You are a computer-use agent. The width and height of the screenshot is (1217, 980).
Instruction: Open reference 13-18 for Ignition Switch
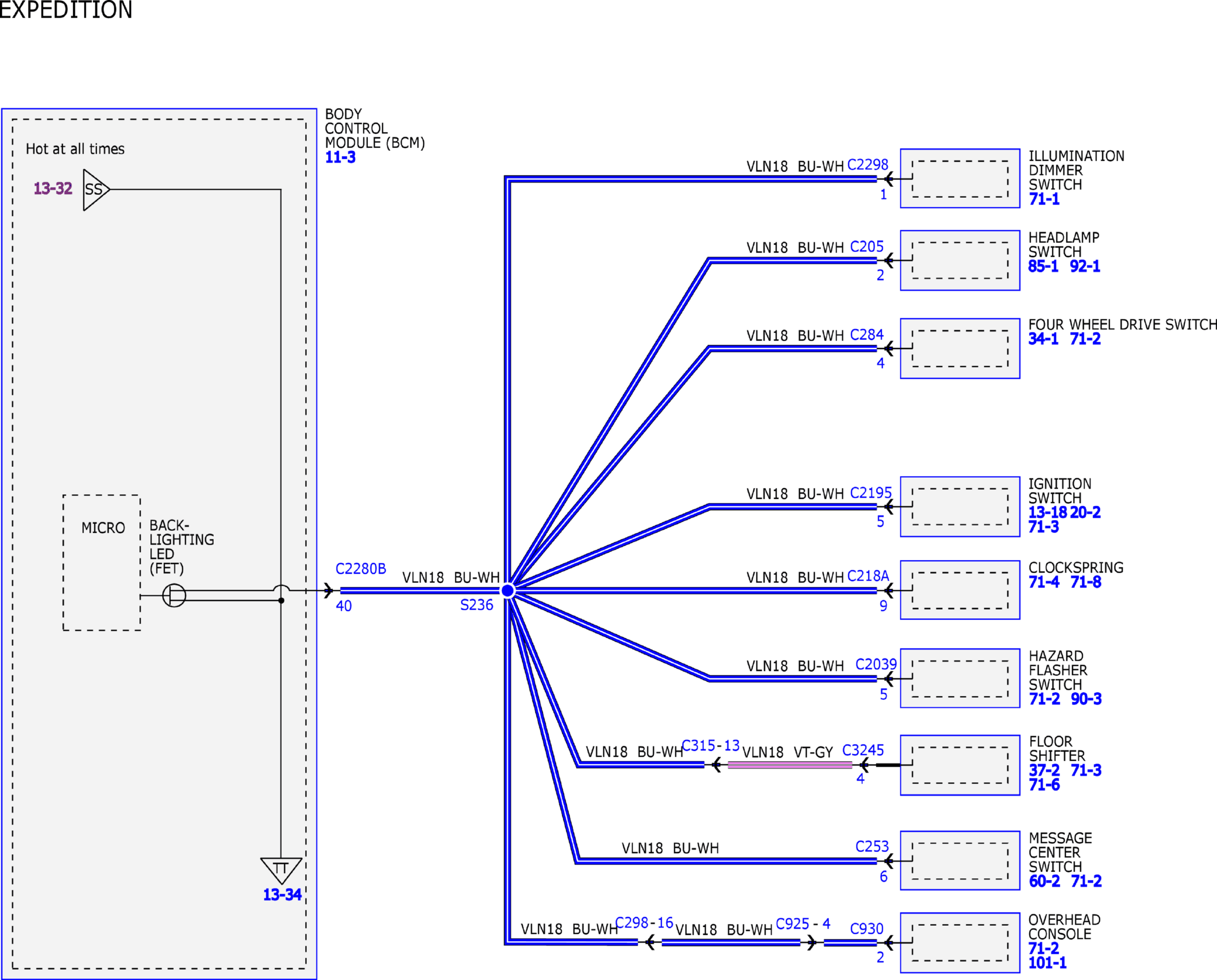point(1048,513)
